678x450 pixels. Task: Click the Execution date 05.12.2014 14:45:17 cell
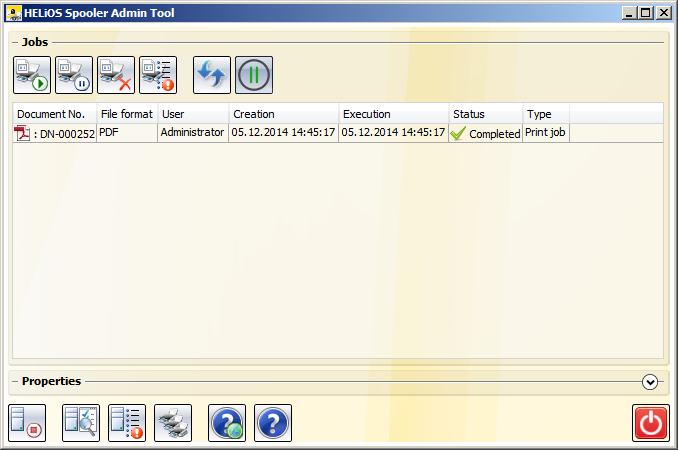pos(393,133)
